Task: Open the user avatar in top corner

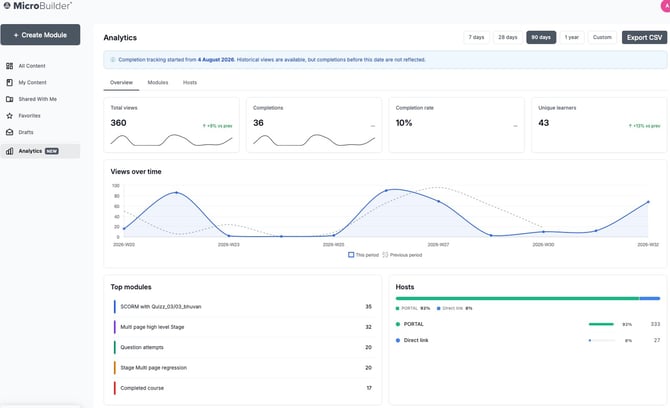Action: coord(666,6)
